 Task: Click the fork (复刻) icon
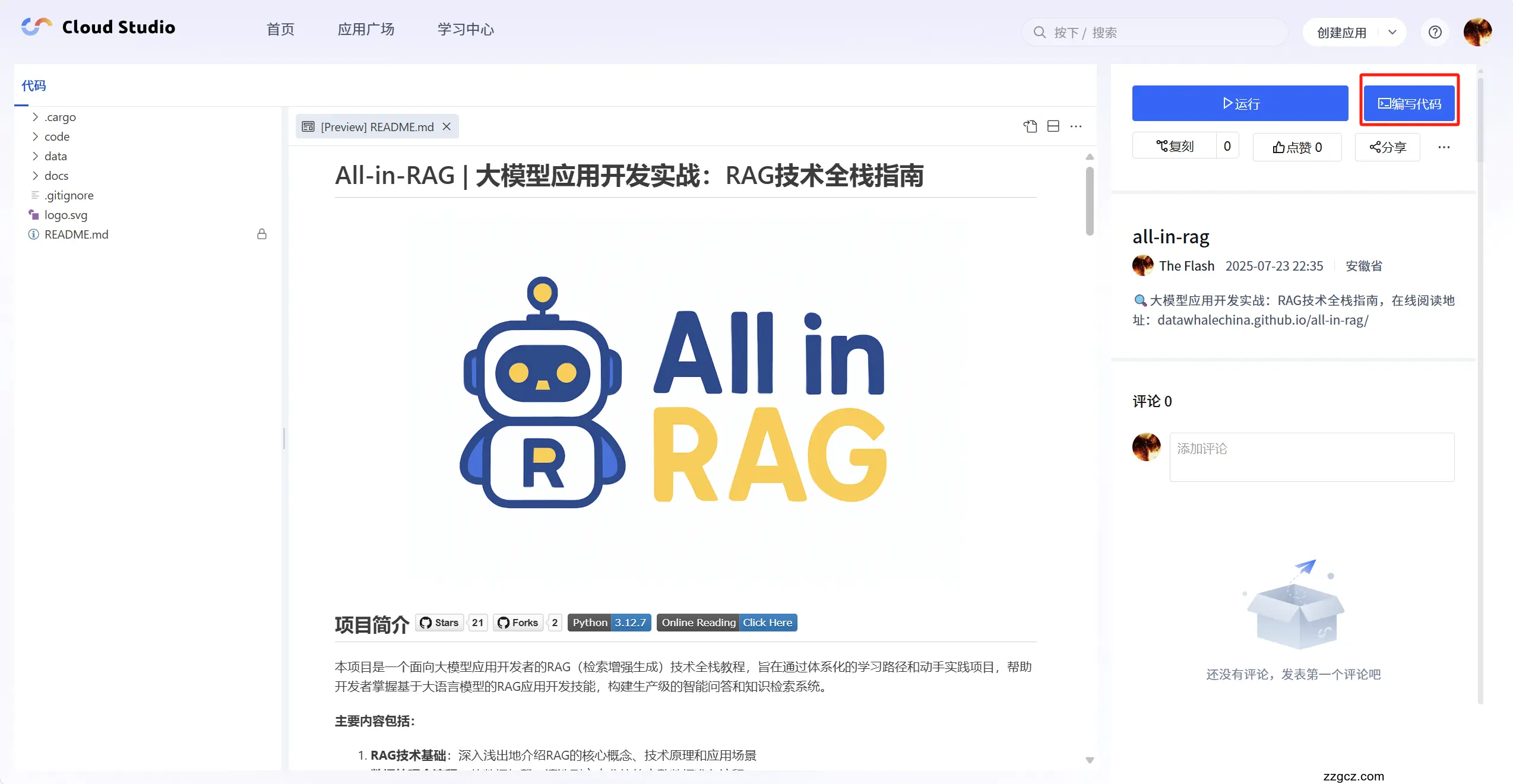coord(1163,145)
